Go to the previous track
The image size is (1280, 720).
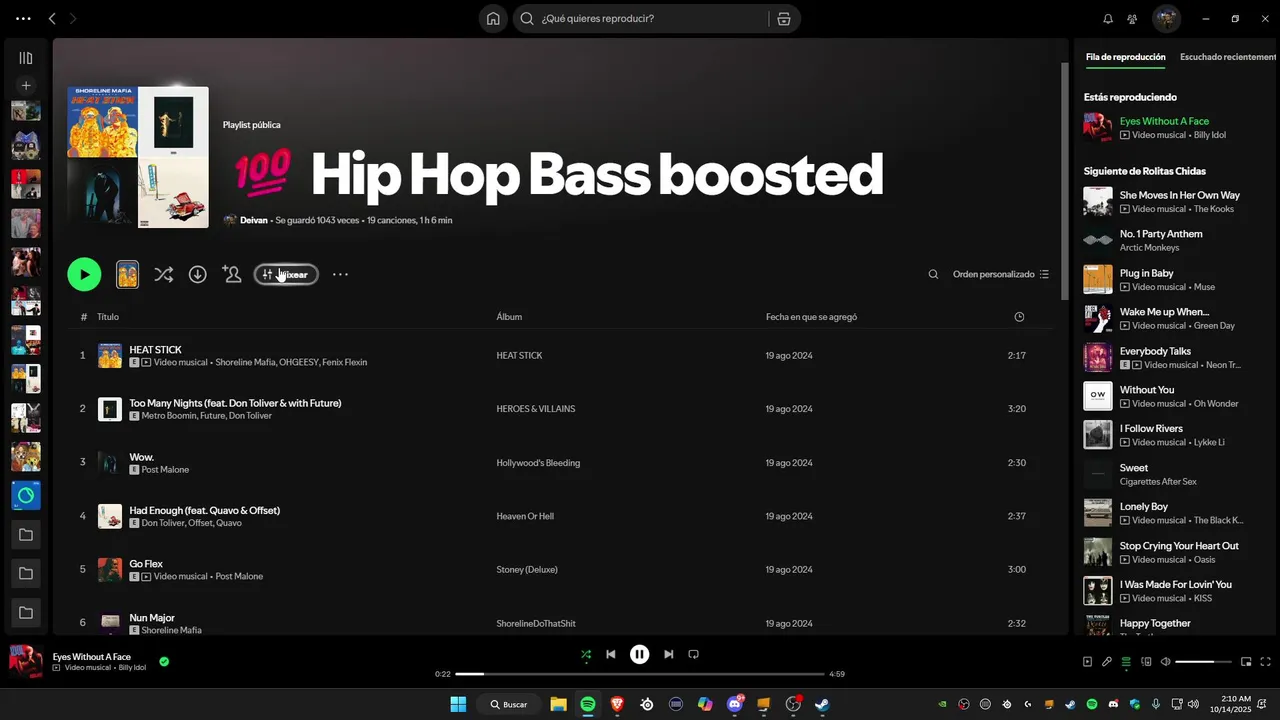(x=611, y=654)
